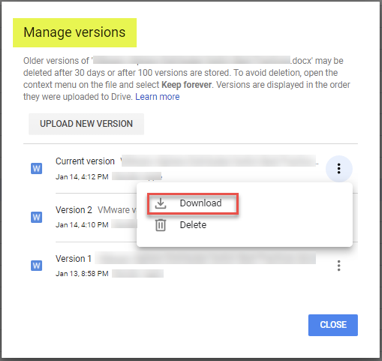Click the Jan 13, 8:58 PM timestamp
Image resolution: width=382 pixels, height=361 pixels.
(x=82, y=274)
